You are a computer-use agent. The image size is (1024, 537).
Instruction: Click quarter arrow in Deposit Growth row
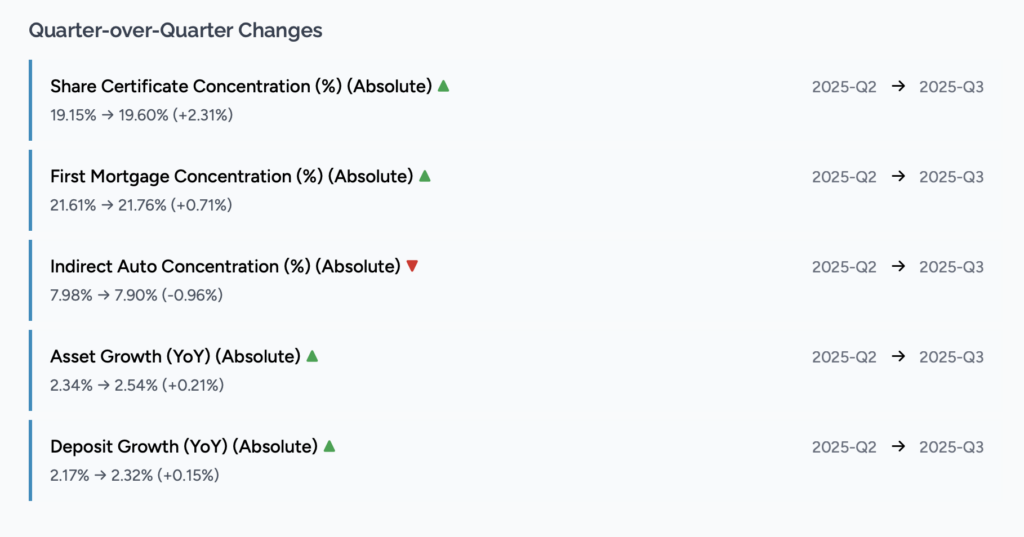[x=898, y=447]
